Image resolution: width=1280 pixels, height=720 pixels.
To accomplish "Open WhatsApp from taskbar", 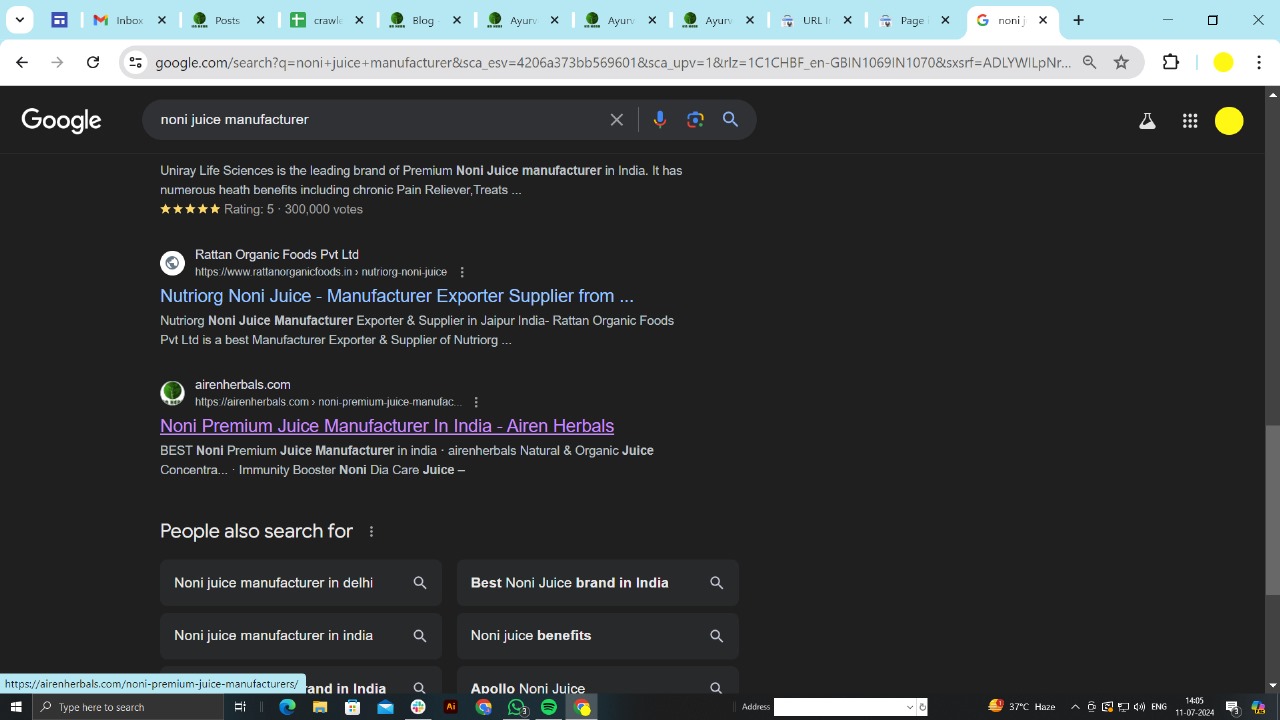I will pyautogui.click(x=516, y=707).
